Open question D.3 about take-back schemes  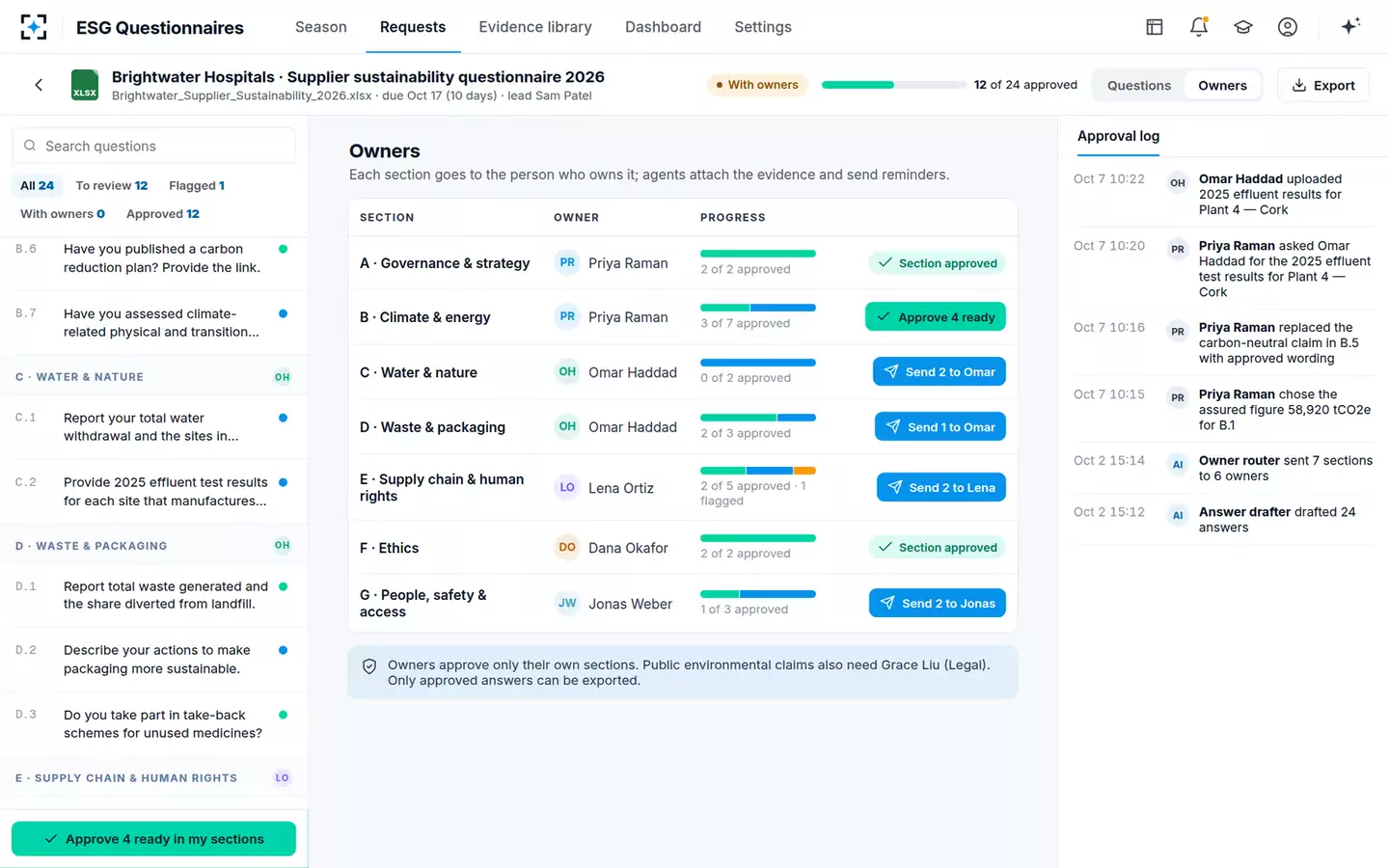[x=154, y=723]
